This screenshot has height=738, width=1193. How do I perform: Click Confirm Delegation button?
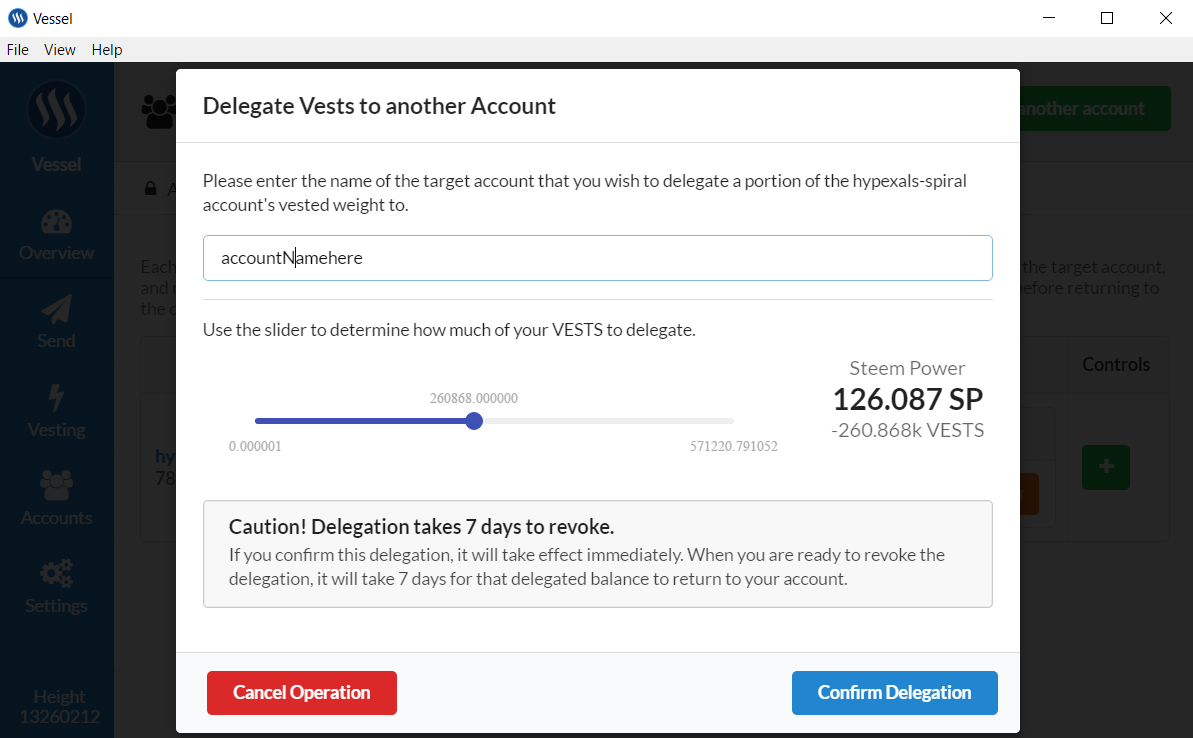point(894,692)
